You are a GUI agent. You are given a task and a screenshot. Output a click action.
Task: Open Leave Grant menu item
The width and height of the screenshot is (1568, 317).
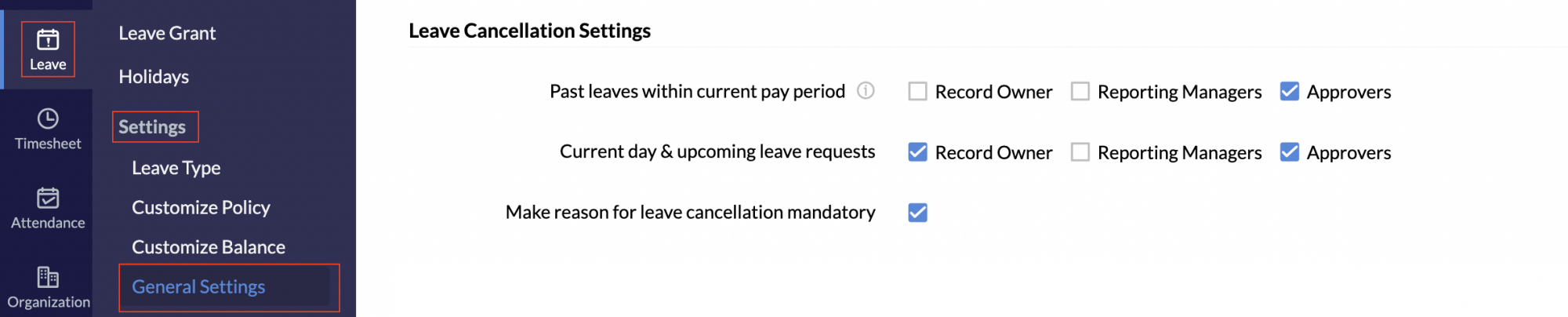tap(167, 33)
